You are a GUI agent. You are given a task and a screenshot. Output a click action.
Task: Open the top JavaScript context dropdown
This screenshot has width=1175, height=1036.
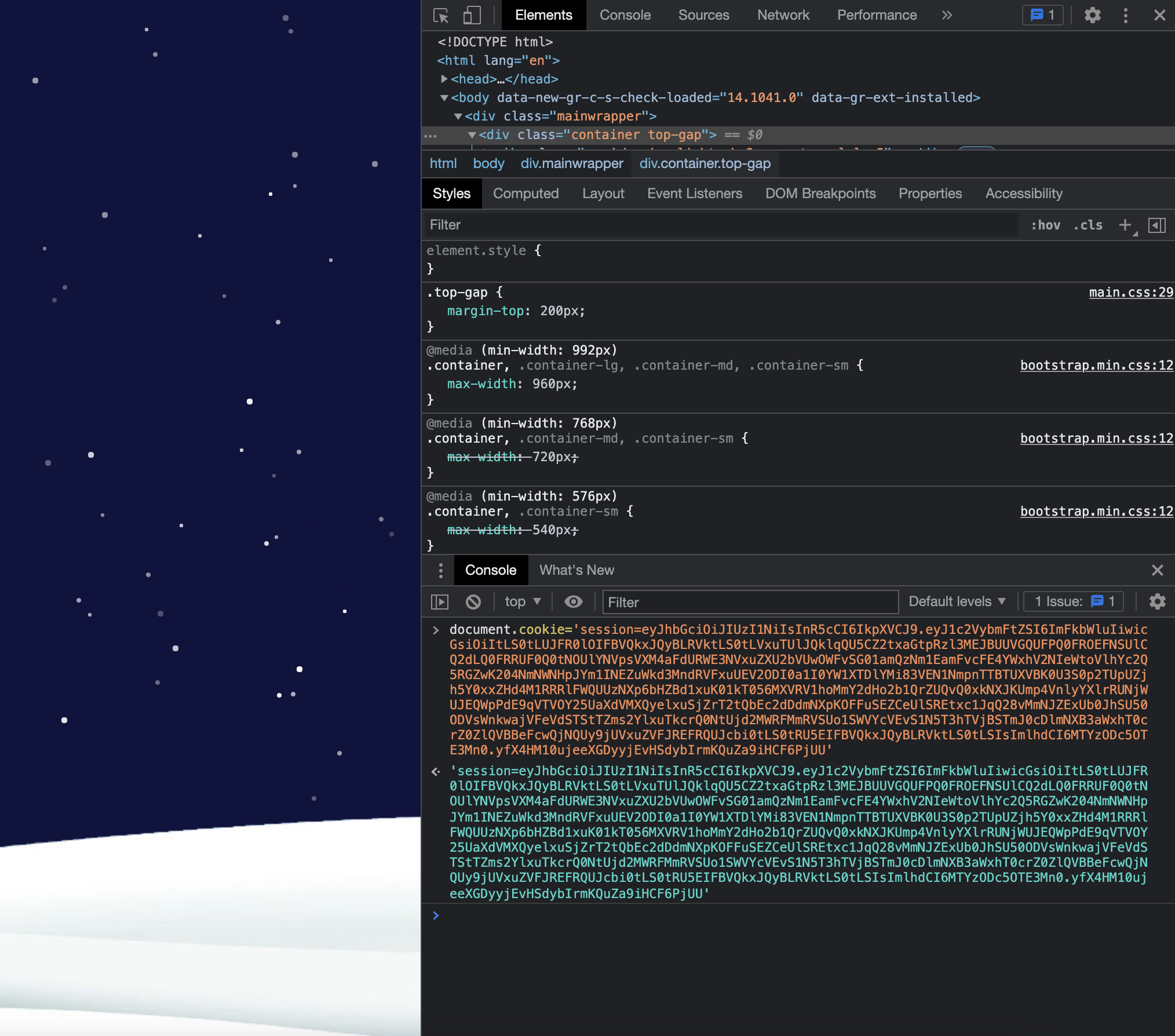522,602
